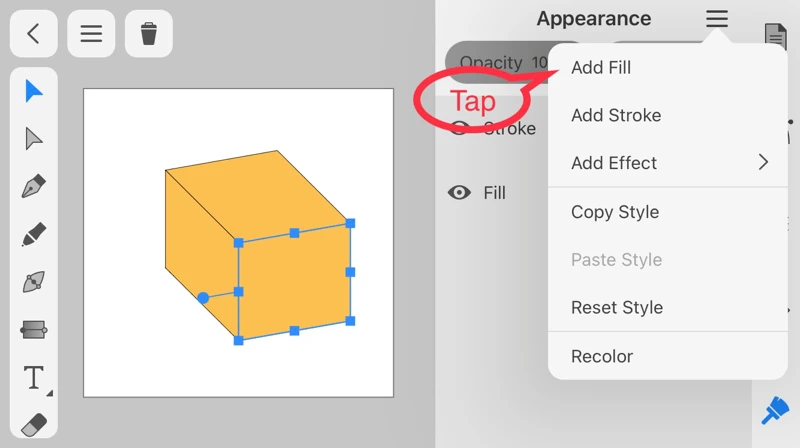The image size is (800, 448).
Task: Choose the Selection arrow tool
Action: point(34,92)
